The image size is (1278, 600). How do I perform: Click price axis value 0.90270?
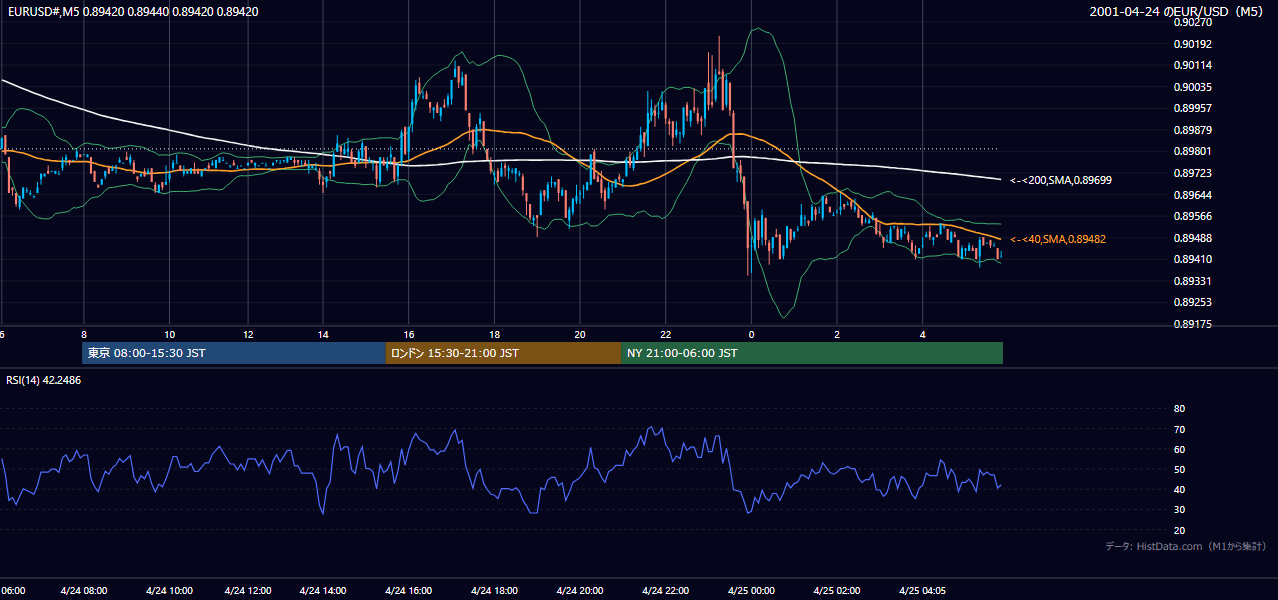1192,22
